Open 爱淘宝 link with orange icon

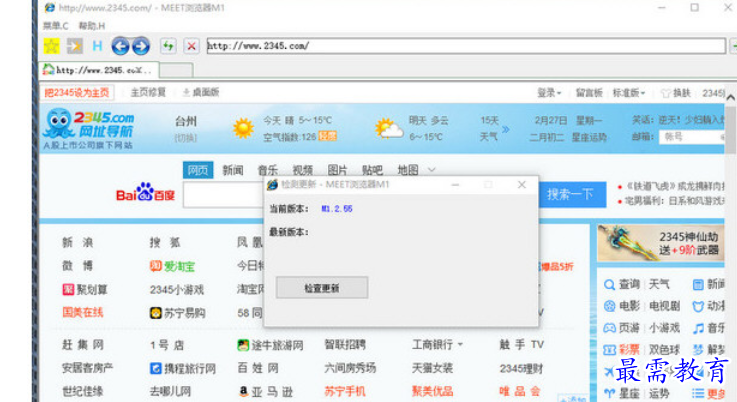click(x=172, y=266)
